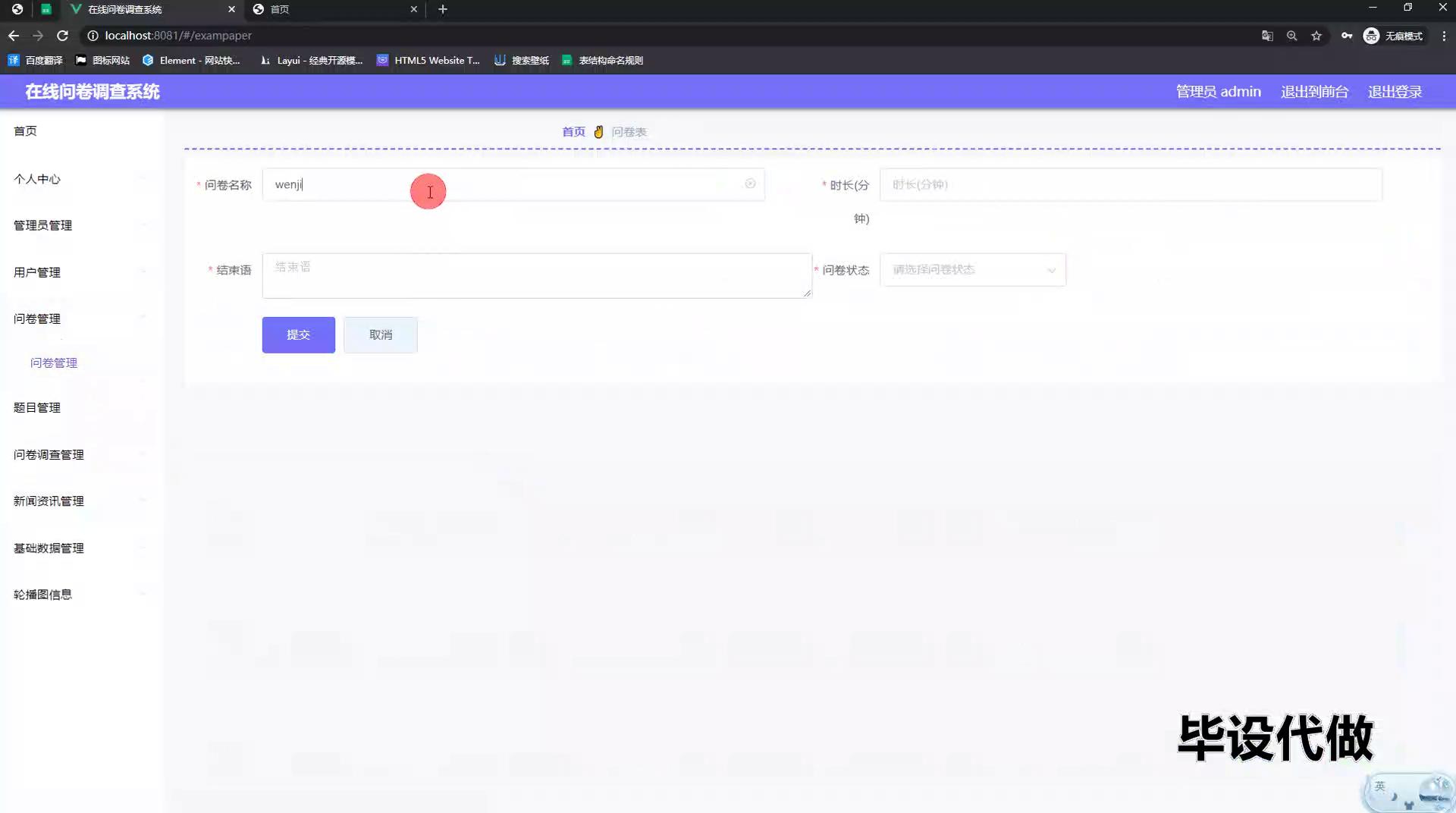Click the 时长(分钟) input field

coord(1130,184)
